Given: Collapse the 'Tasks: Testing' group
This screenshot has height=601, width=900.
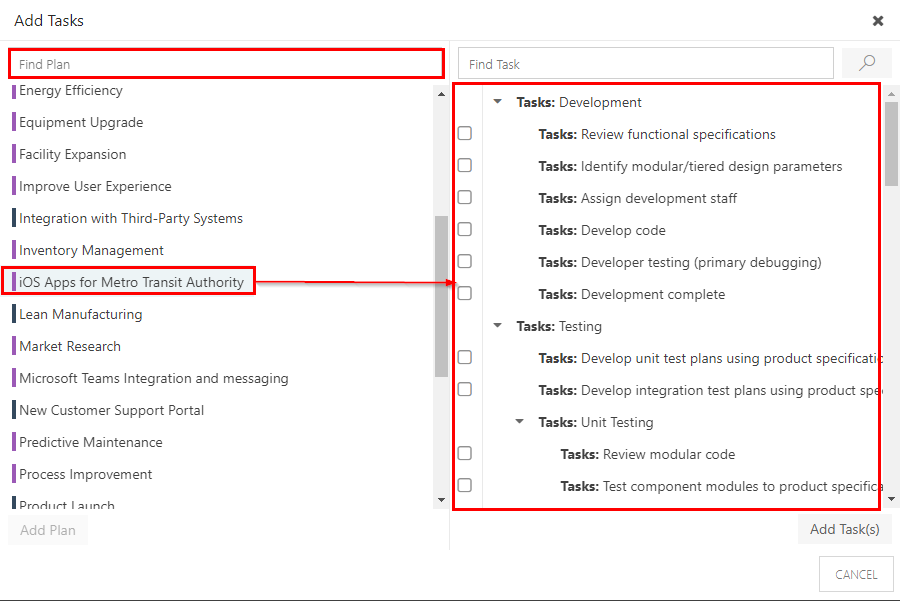Looking at the screenshot, I should [497, 325].
